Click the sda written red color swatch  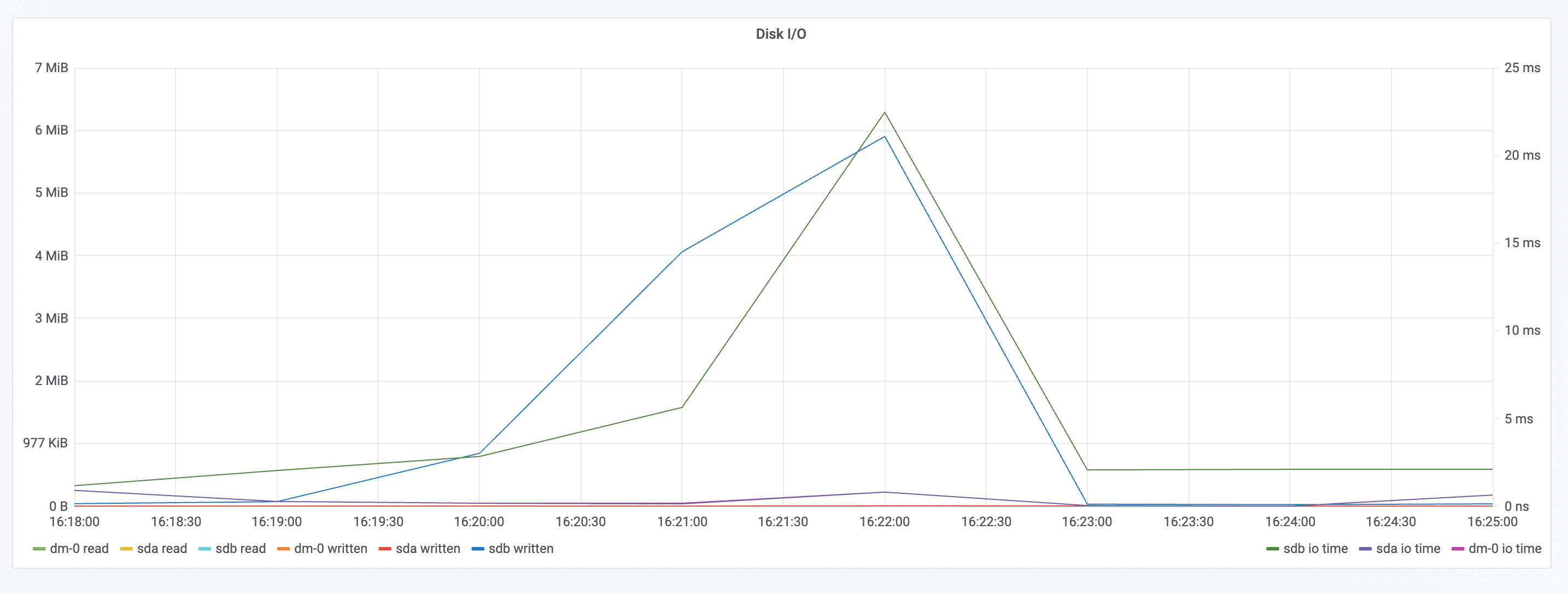point(385,549)
